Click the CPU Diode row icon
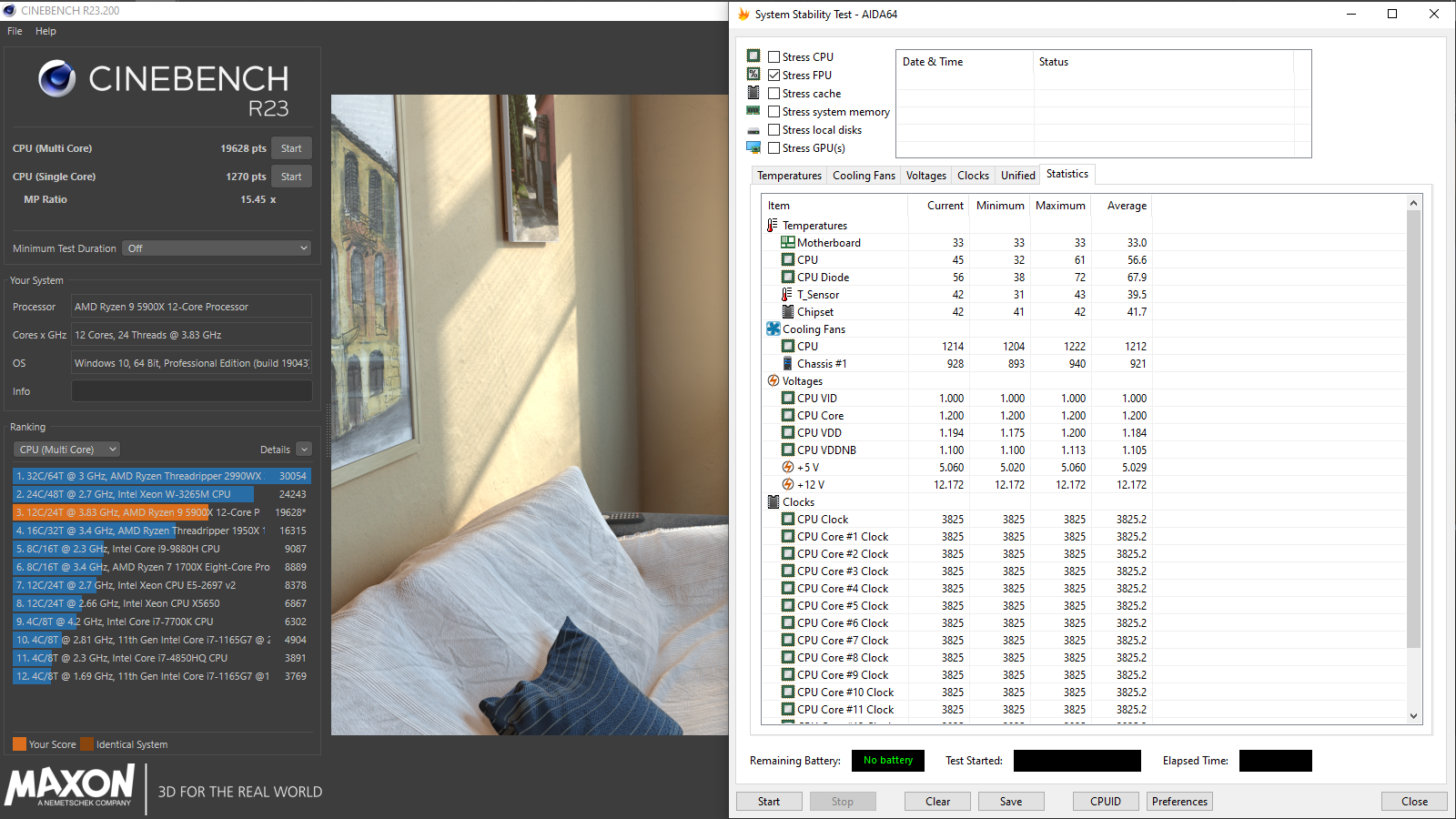The height and width of the screenshot is (819, 1456). click(x=788, y=277)
